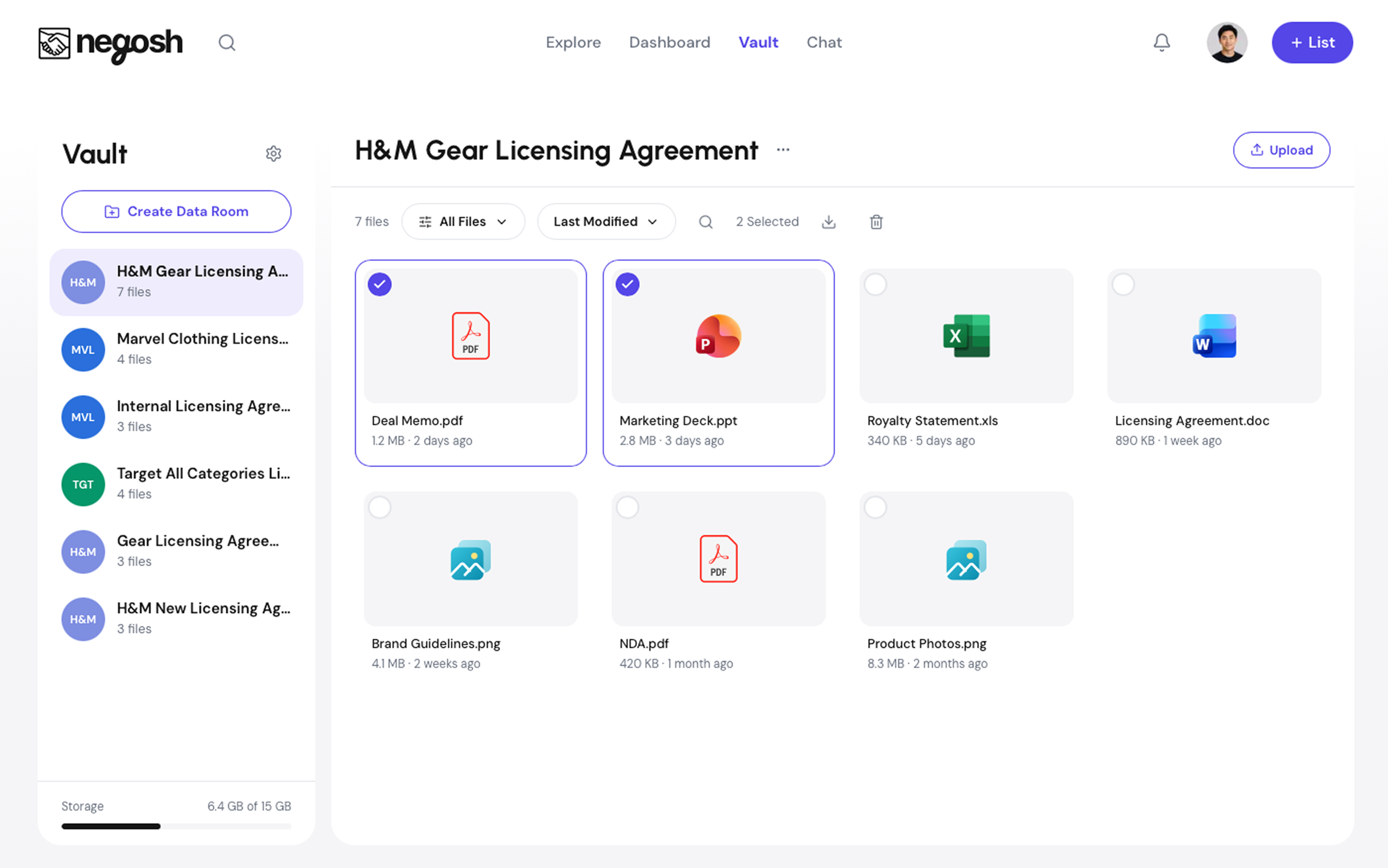Viewport: 1388px width, 868px height.
Task: Go to the Explore tab
Action: [x=573, y=43]
